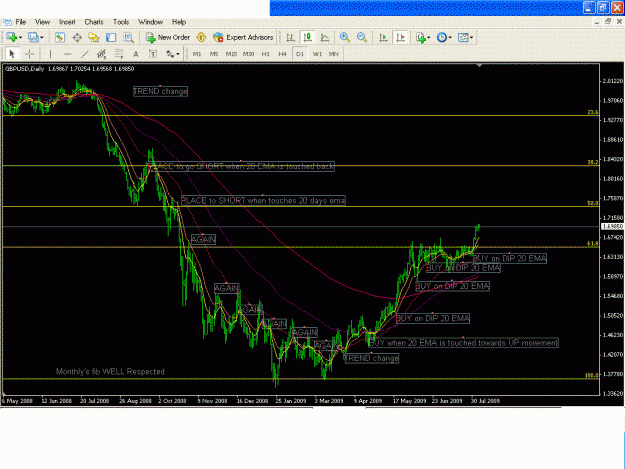Open the Indicators list icon
This screenshot has width=625, height=469.
click(x=421, y=37)
